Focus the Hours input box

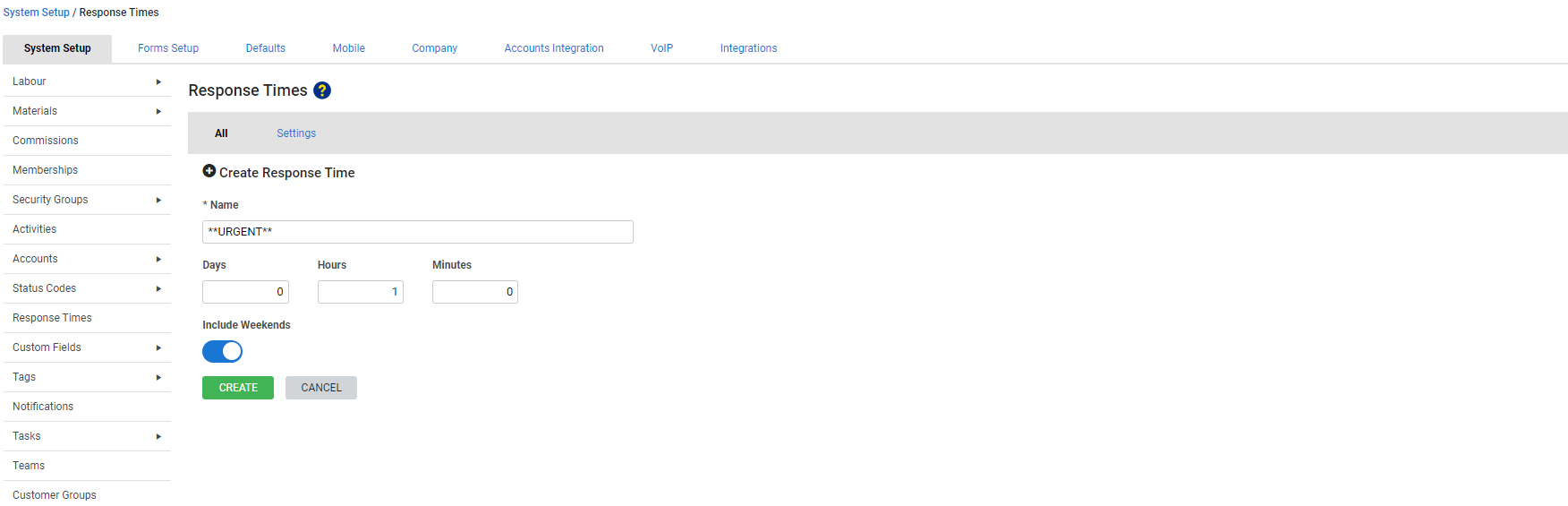[360, 292]
